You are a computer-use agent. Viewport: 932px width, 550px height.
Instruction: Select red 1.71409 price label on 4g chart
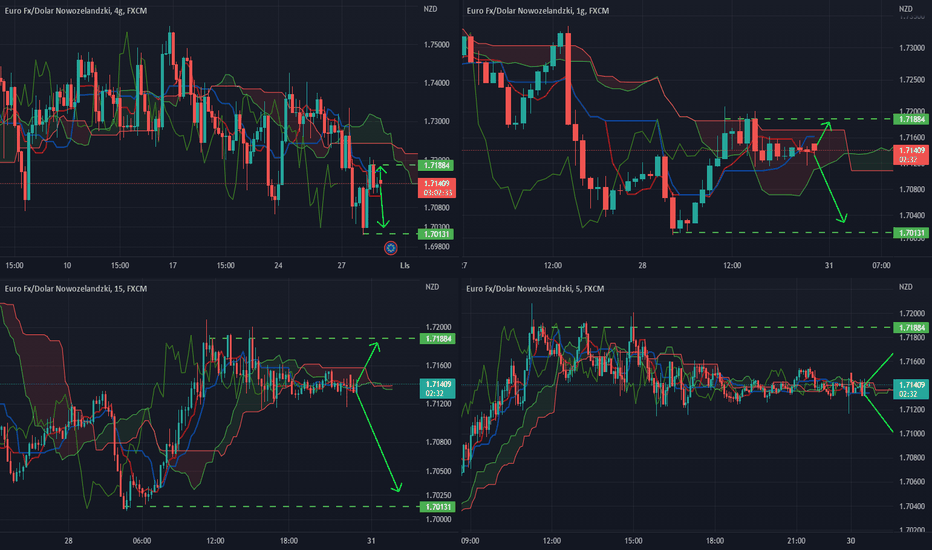pyautogui.click(x=437, y=188)
